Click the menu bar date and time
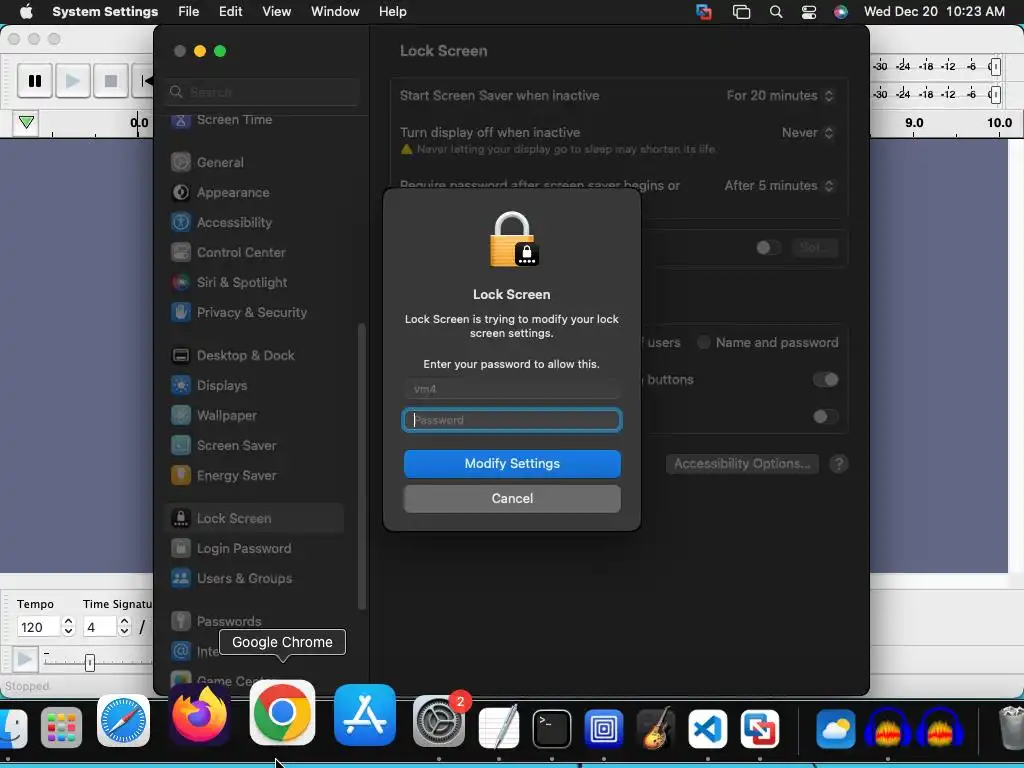 (934, 11)
